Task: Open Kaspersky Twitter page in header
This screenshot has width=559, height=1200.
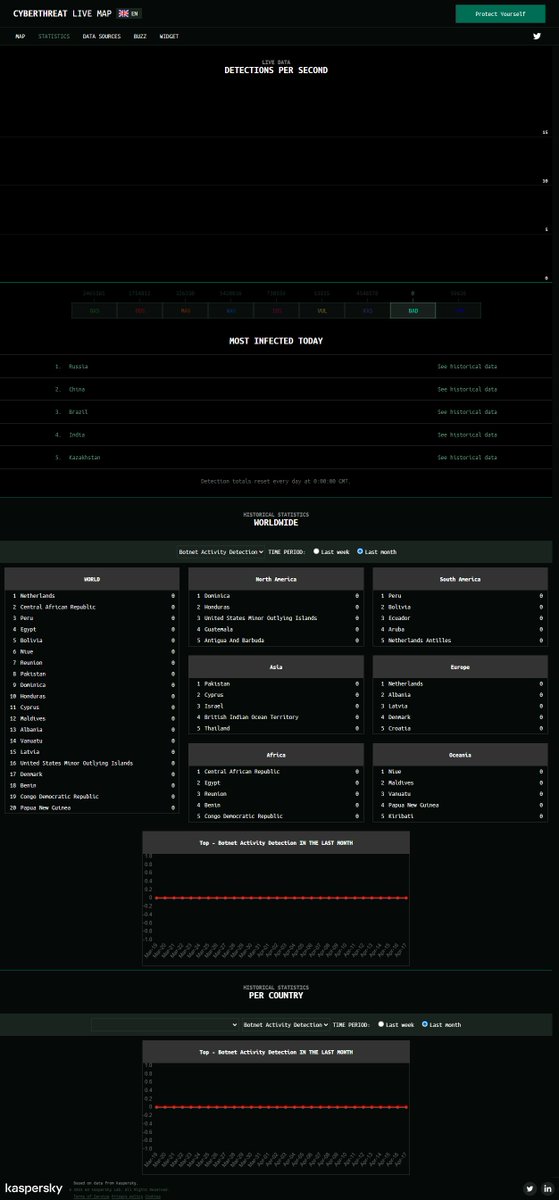Action: (537, 36)
